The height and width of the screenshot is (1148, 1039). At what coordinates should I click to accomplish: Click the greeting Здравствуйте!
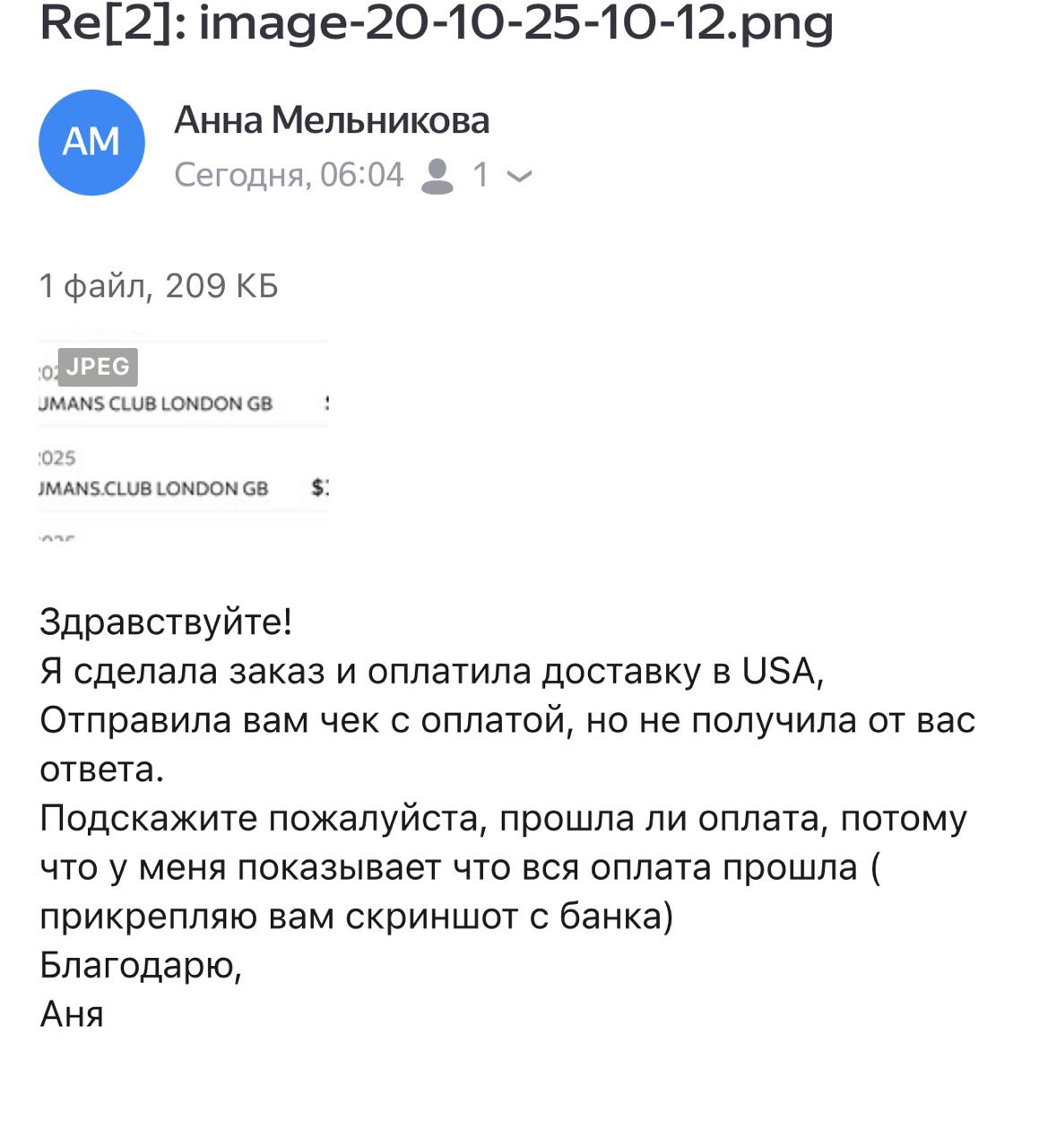(166, 622)
